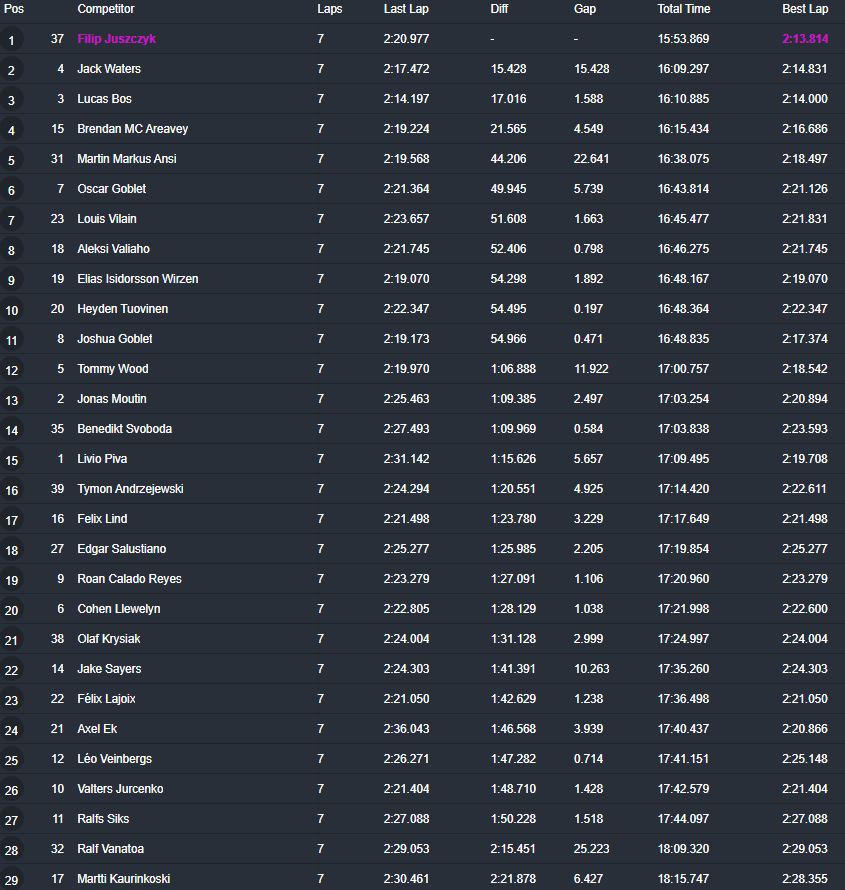Image resolution: width=845 pixels, height=890 pixels.
Task: Click position badge 10 circle
Action: (x=11, y=310)
